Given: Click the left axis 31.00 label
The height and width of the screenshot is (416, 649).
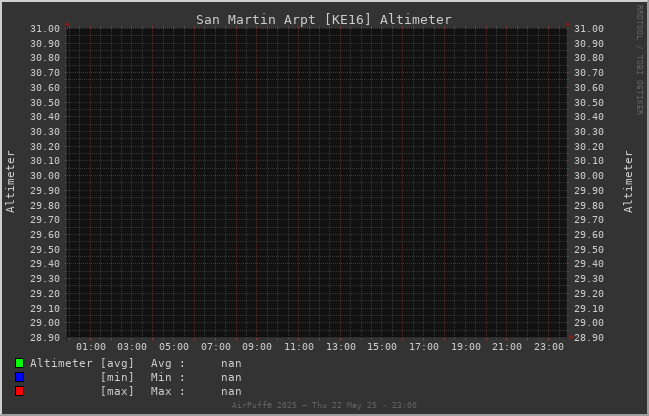Looking at the screenshot, I should 45,29.
